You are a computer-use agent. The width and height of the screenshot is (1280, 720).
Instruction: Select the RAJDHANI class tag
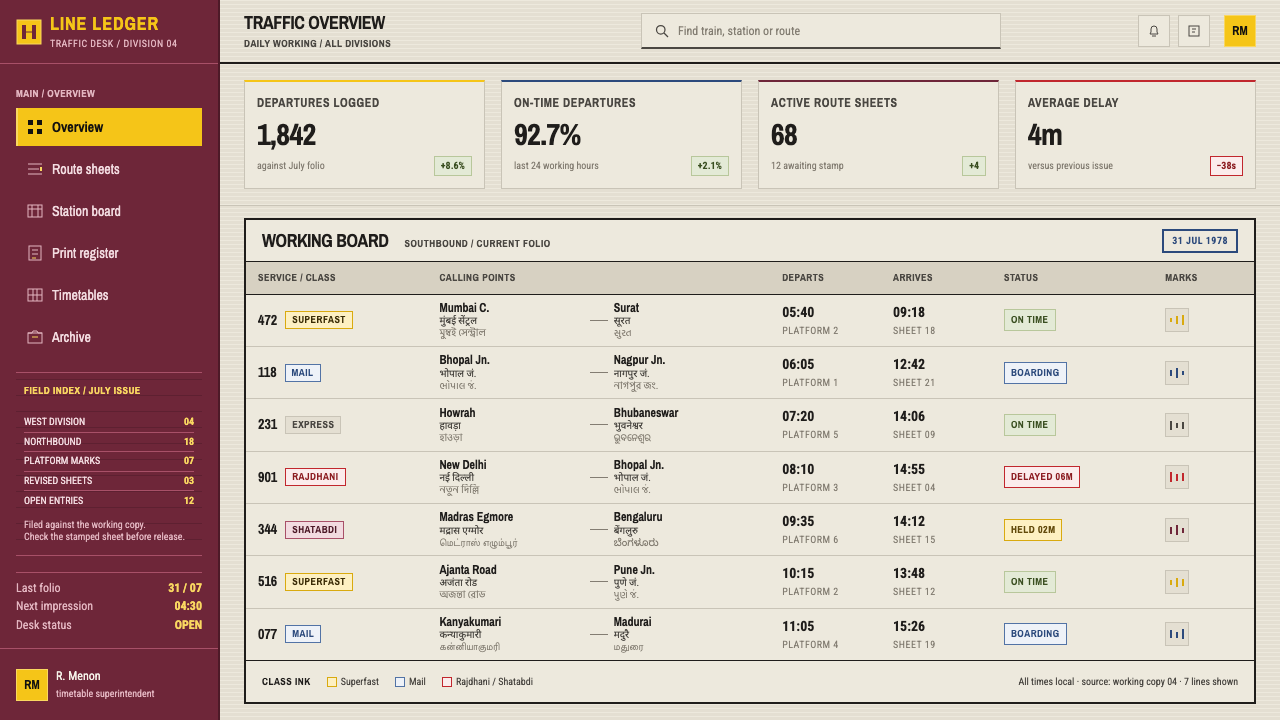point(315,477)
